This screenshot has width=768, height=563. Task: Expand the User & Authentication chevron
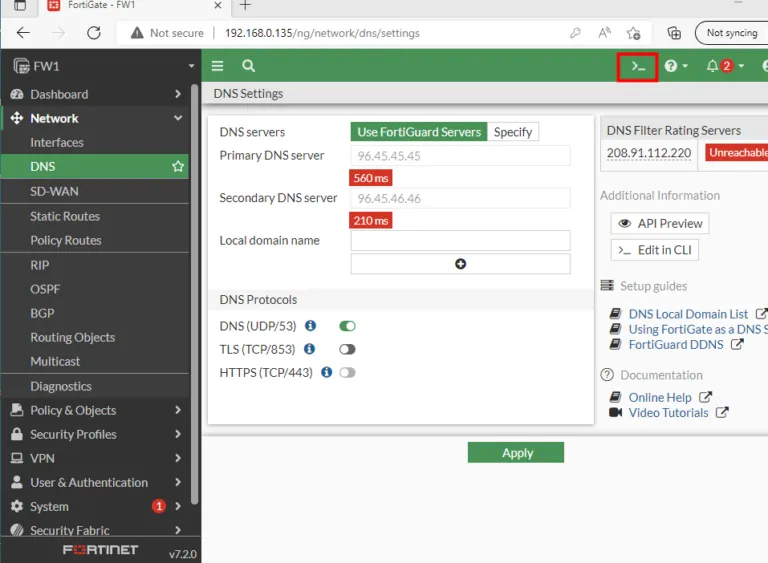pyautogui.click(x=178, y=482)
